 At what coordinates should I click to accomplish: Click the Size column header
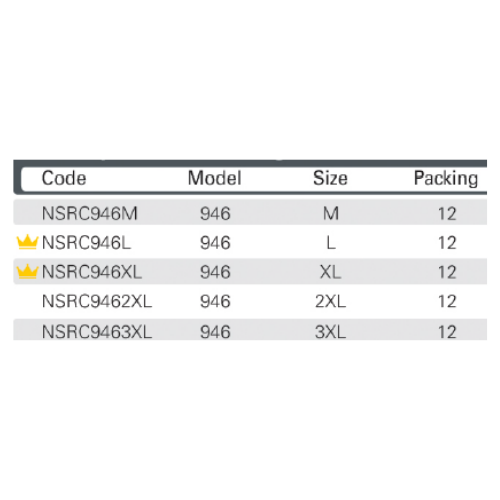coord(330,178)
